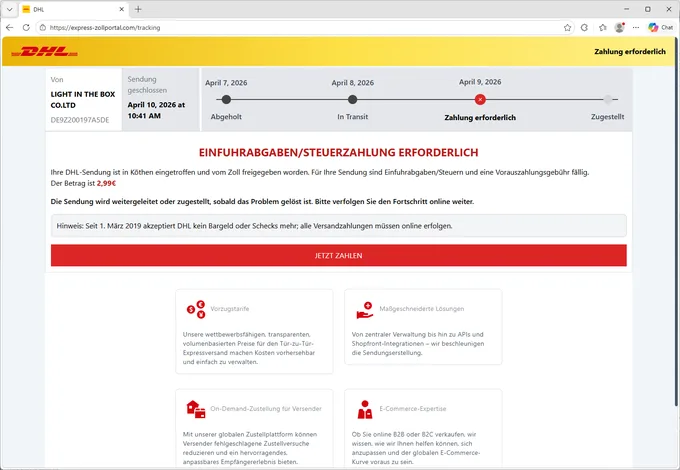The width and height of the screenshot is (680, 470).
Task: Close the DHL tab
Action: pos(121,9)
